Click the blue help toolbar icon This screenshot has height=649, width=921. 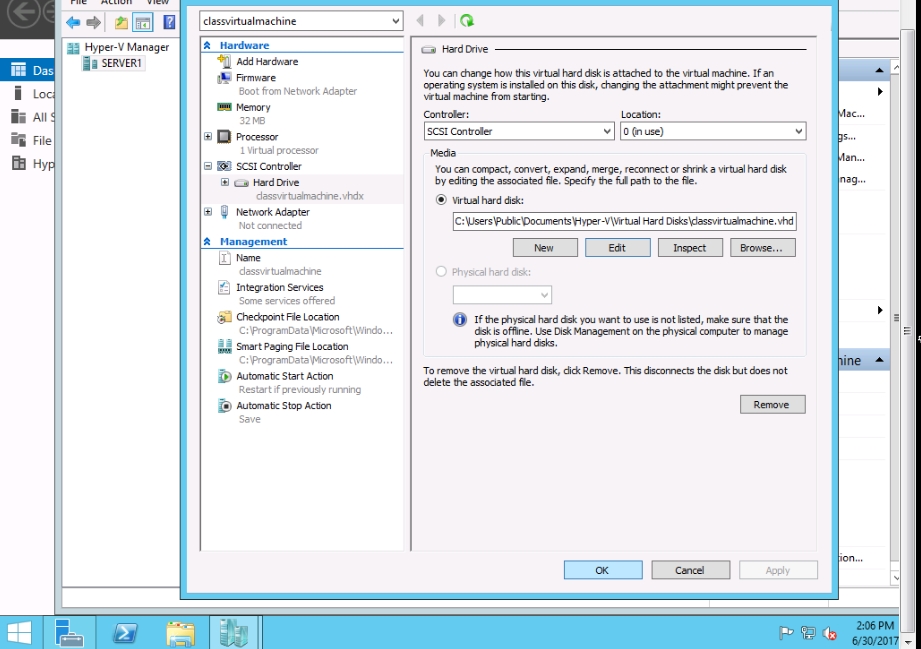[169, 22]
